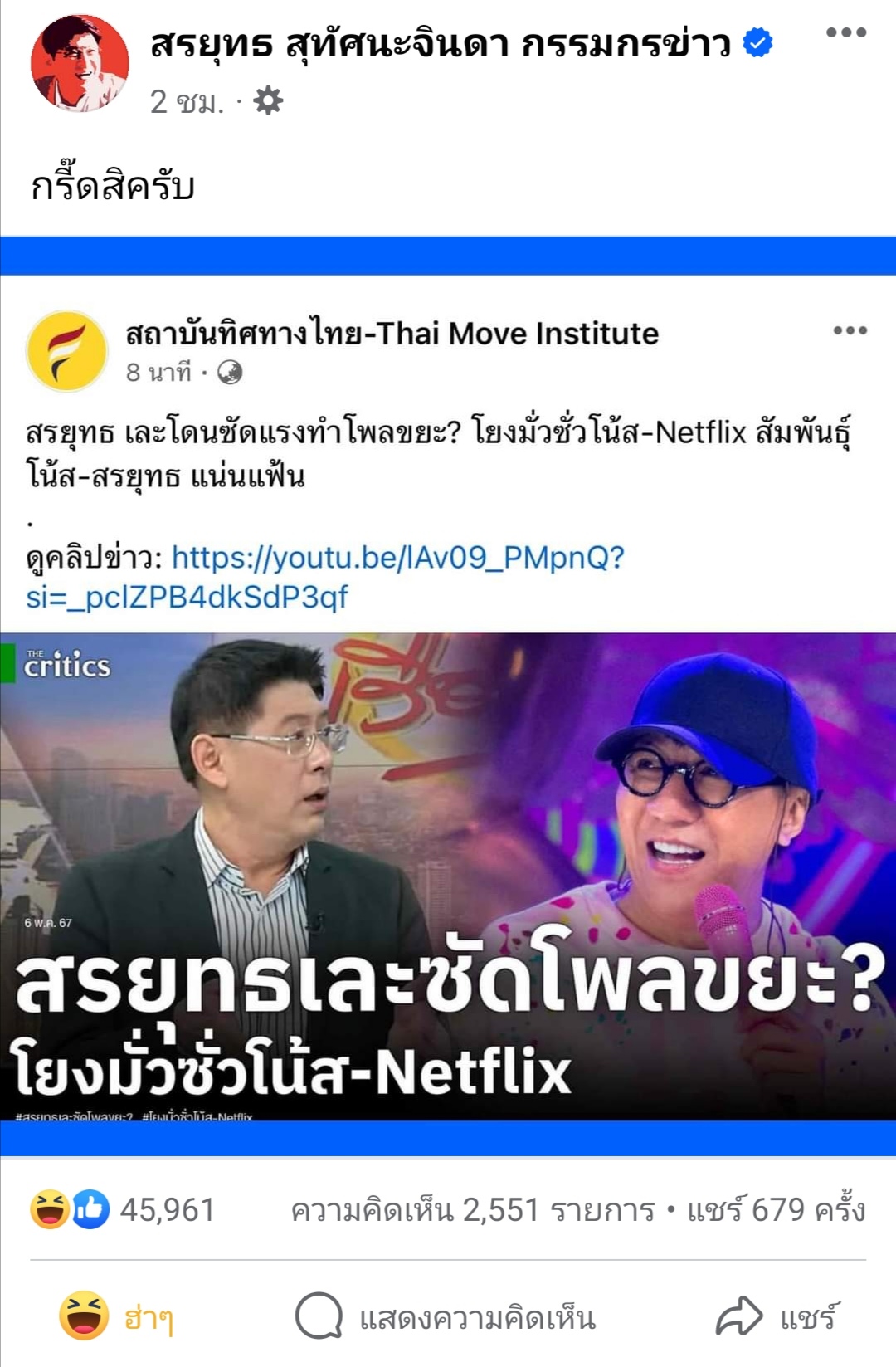
Task: Click the blue verified badge
Action: (757, 42)
